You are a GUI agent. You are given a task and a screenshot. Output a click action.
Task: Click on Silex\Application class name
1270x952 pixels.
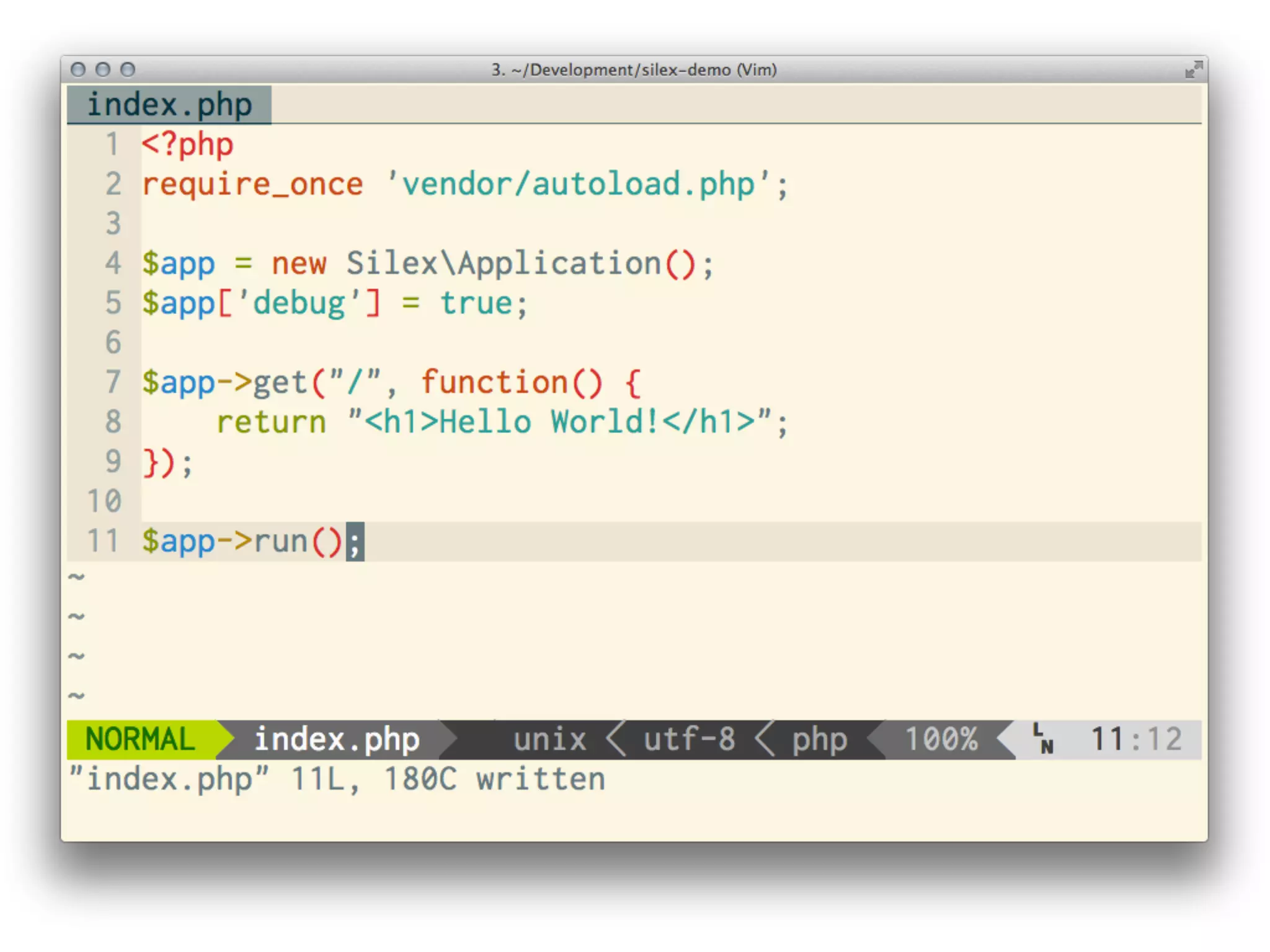[504, 263]
